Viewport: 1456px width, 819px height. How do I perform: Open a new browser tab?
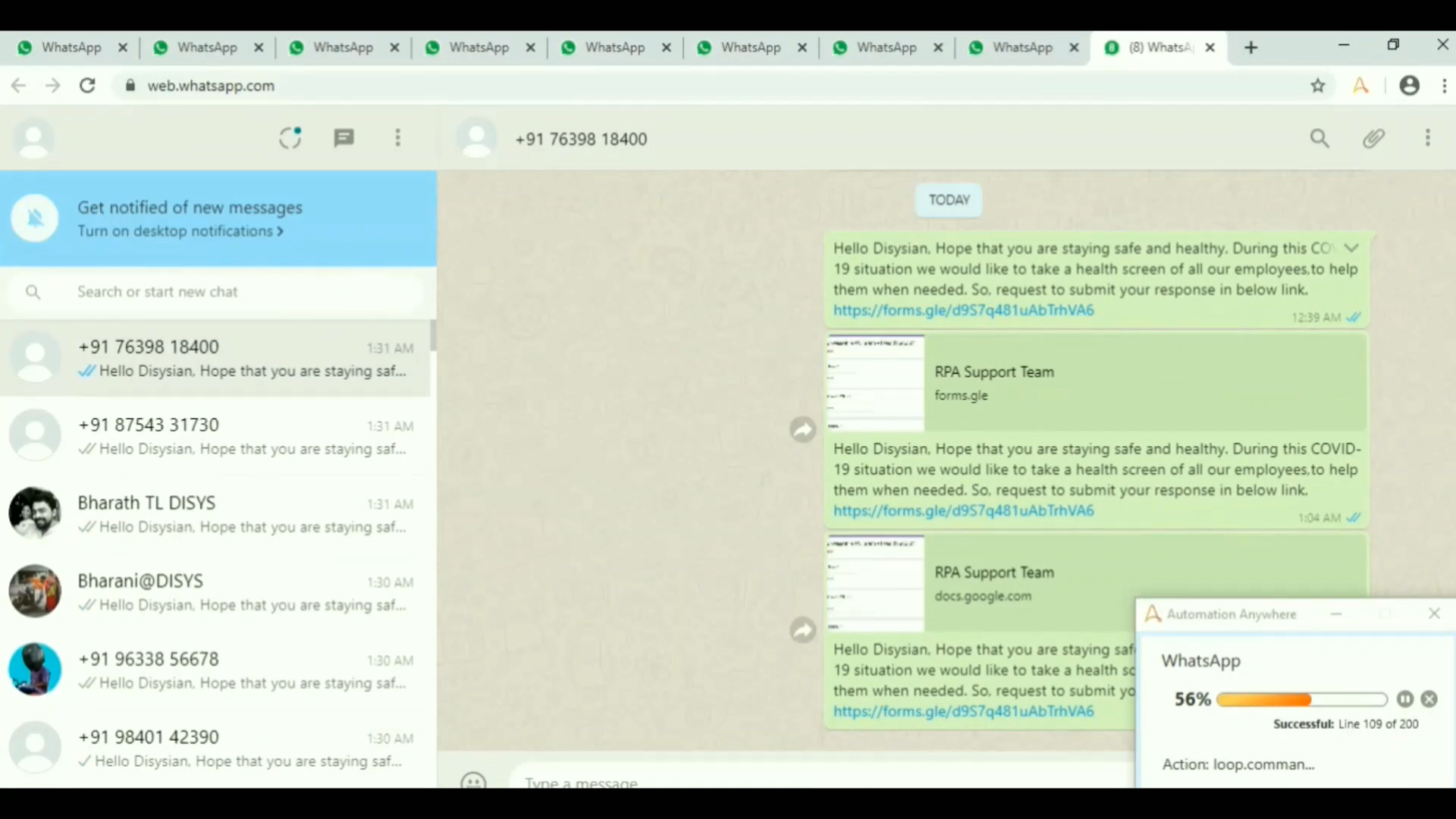click(1251, 48)
